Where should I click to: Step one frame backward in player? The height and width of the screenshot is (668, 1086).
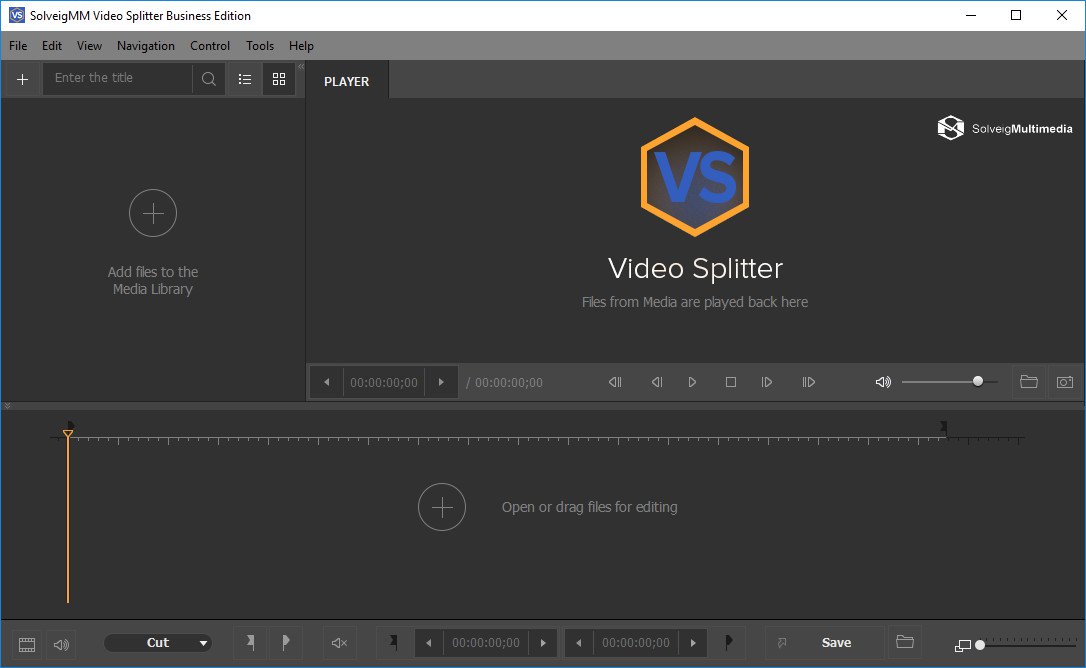(x=657, y=382)
